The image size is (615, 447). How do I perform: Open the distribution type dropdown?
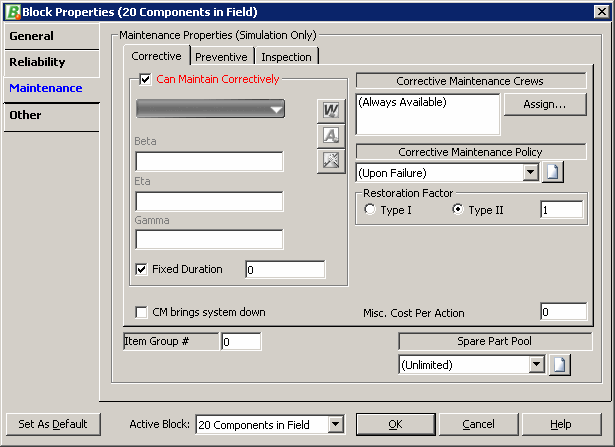(210, 109)
